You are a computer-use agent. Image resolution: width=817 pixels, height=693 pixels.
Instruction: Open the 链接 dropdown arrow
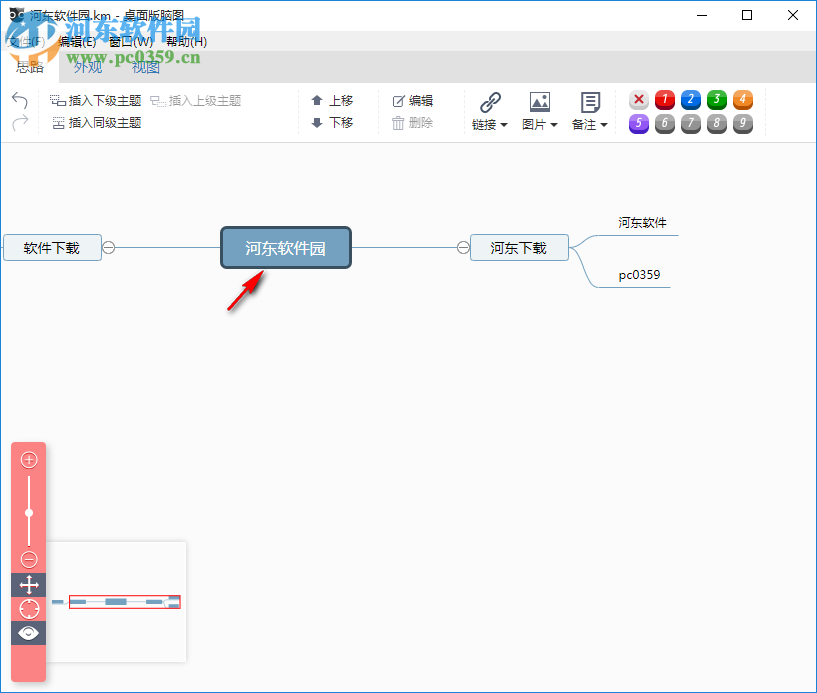[504, 125]
